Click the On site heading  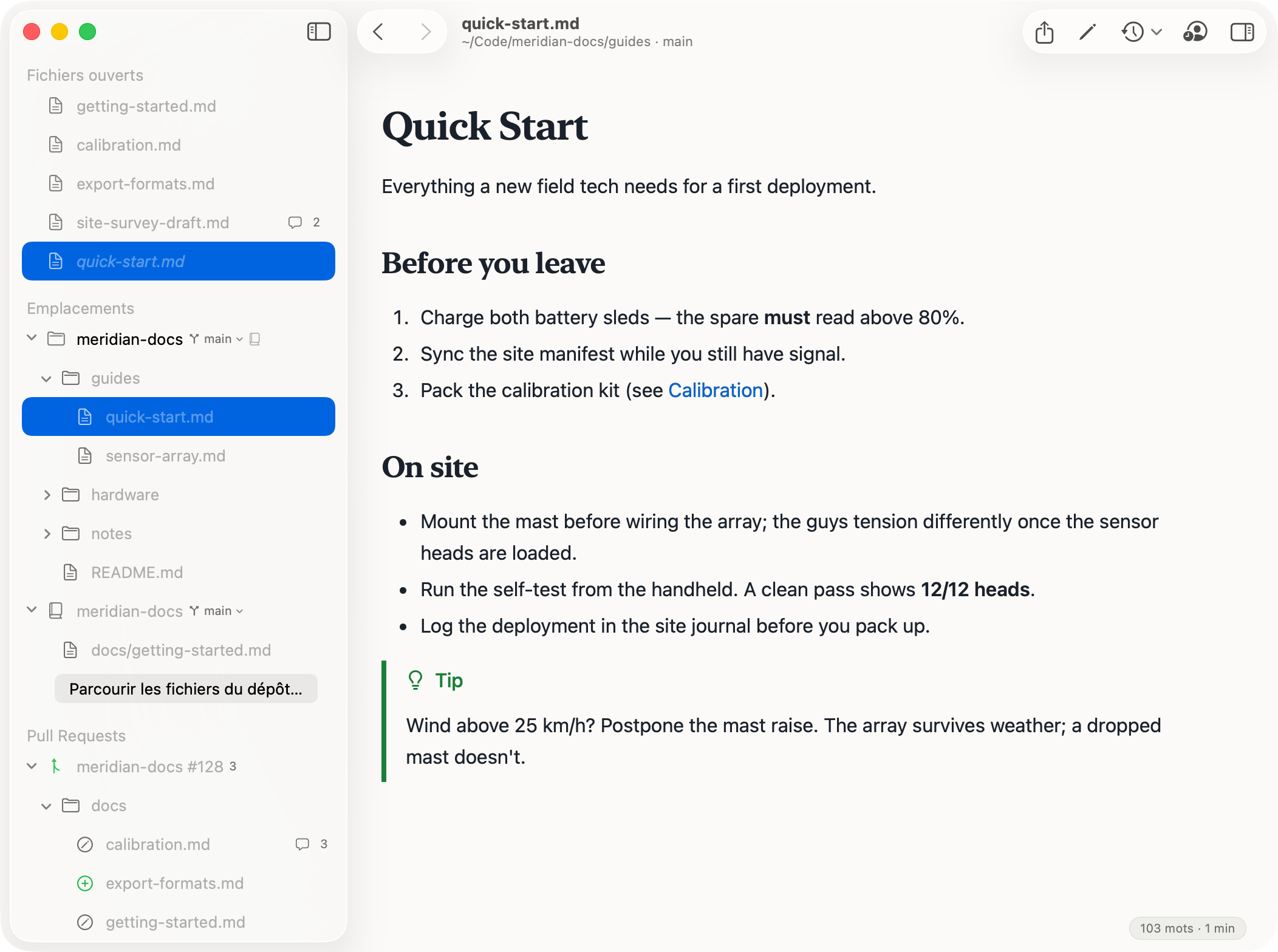coord(430,467)
